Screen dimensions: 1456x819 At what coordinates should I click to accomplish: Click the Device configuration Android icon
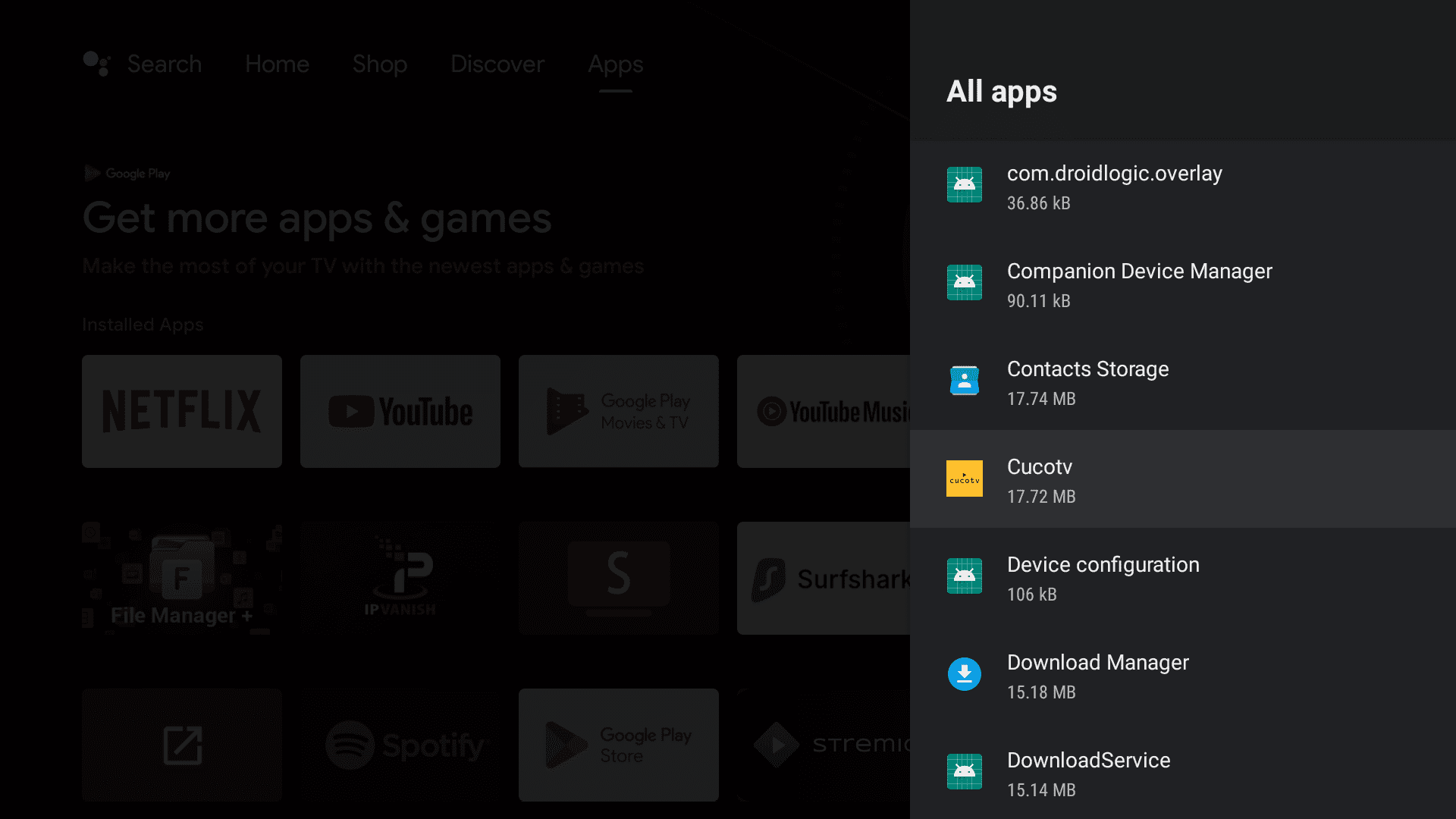(965, 576)
